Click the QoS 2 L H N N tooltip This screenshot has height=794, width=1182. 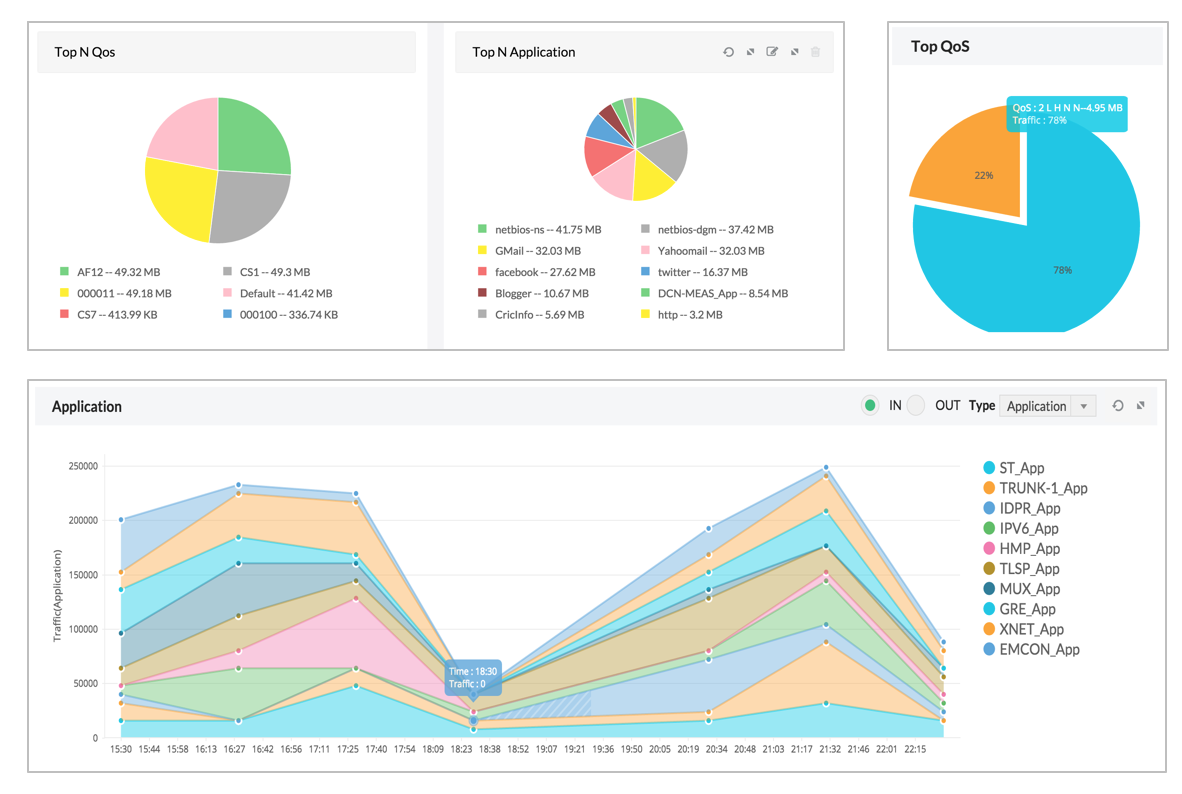(1067, 114)
